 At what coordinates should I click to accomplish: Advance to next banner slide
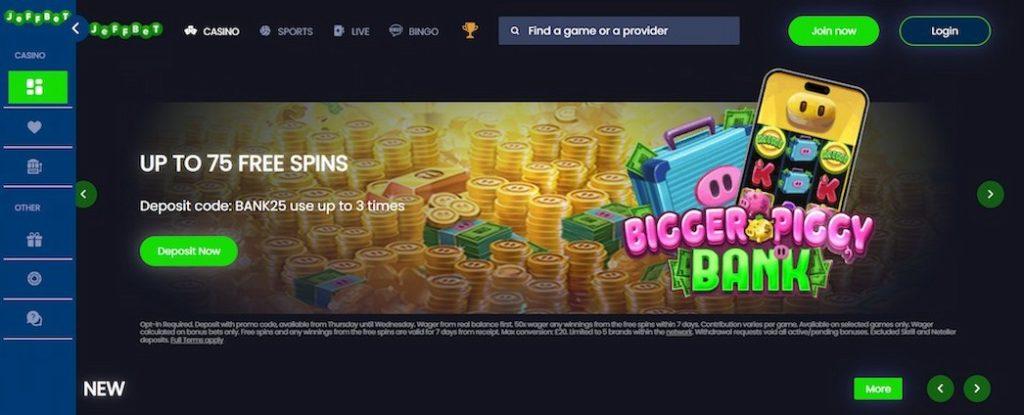click(990, 194)
